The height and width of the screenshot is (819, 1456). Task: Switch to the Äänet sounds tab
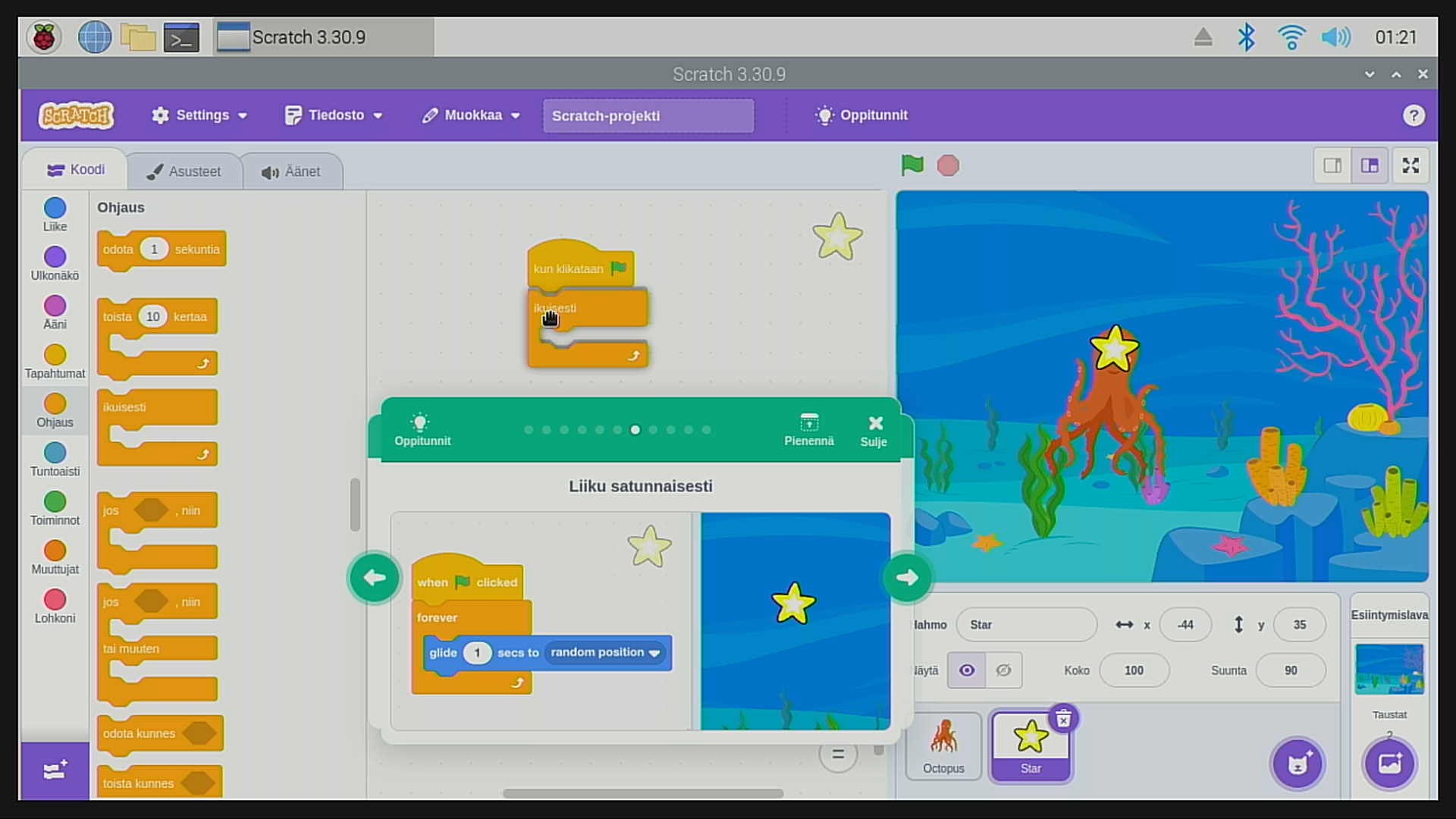pos(292,171)
